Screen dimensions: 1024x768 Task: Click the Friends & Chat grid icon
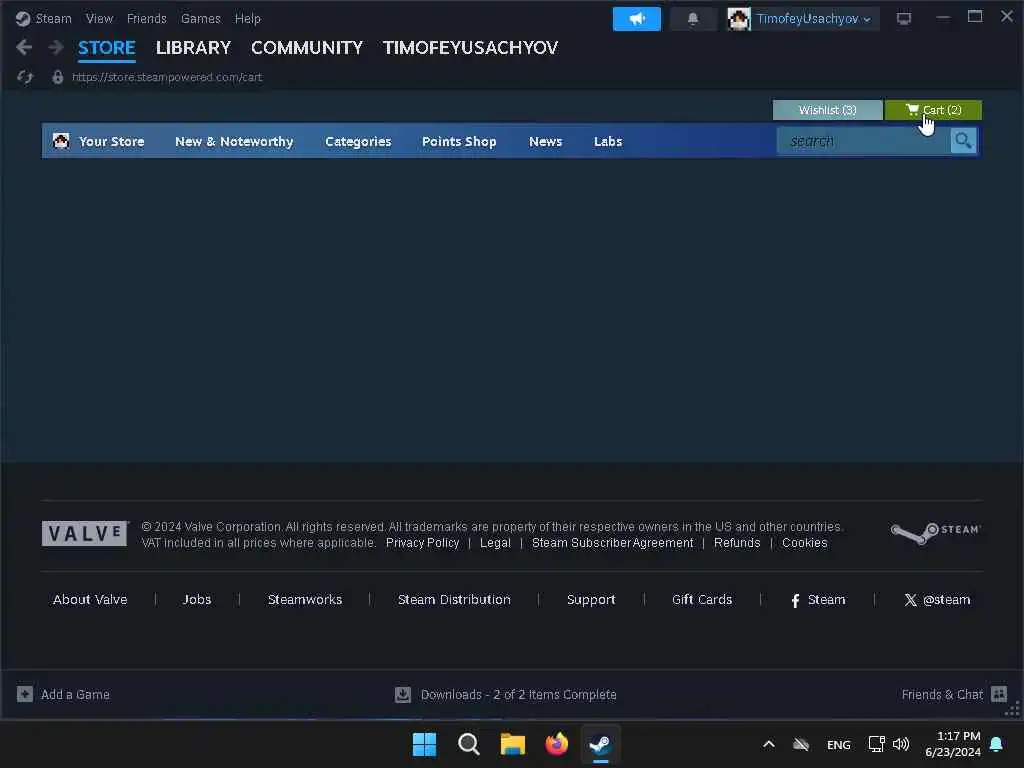click(x=999, y=694)
